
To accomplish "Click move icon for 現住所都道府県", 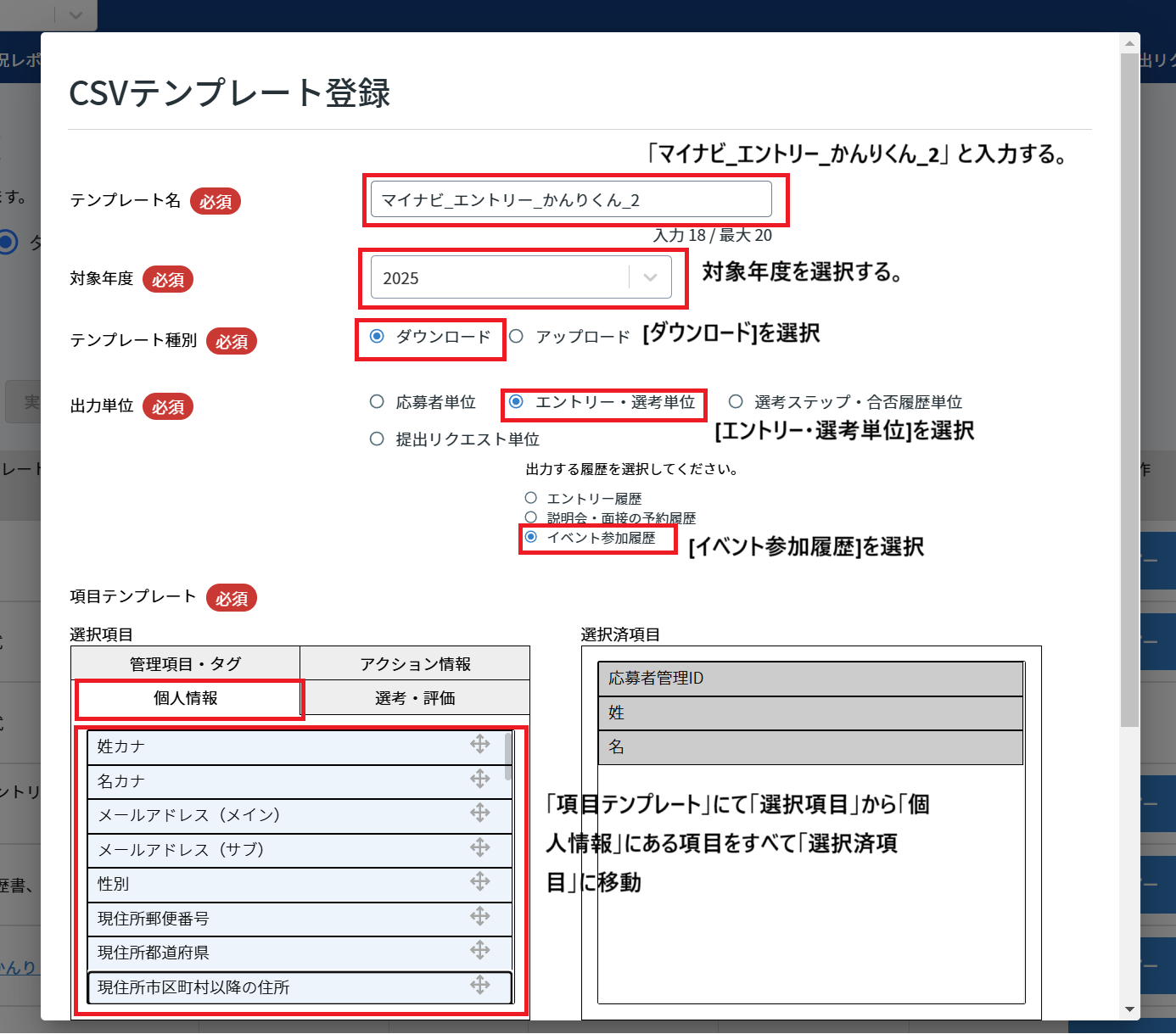I will (x=480, y=950).
